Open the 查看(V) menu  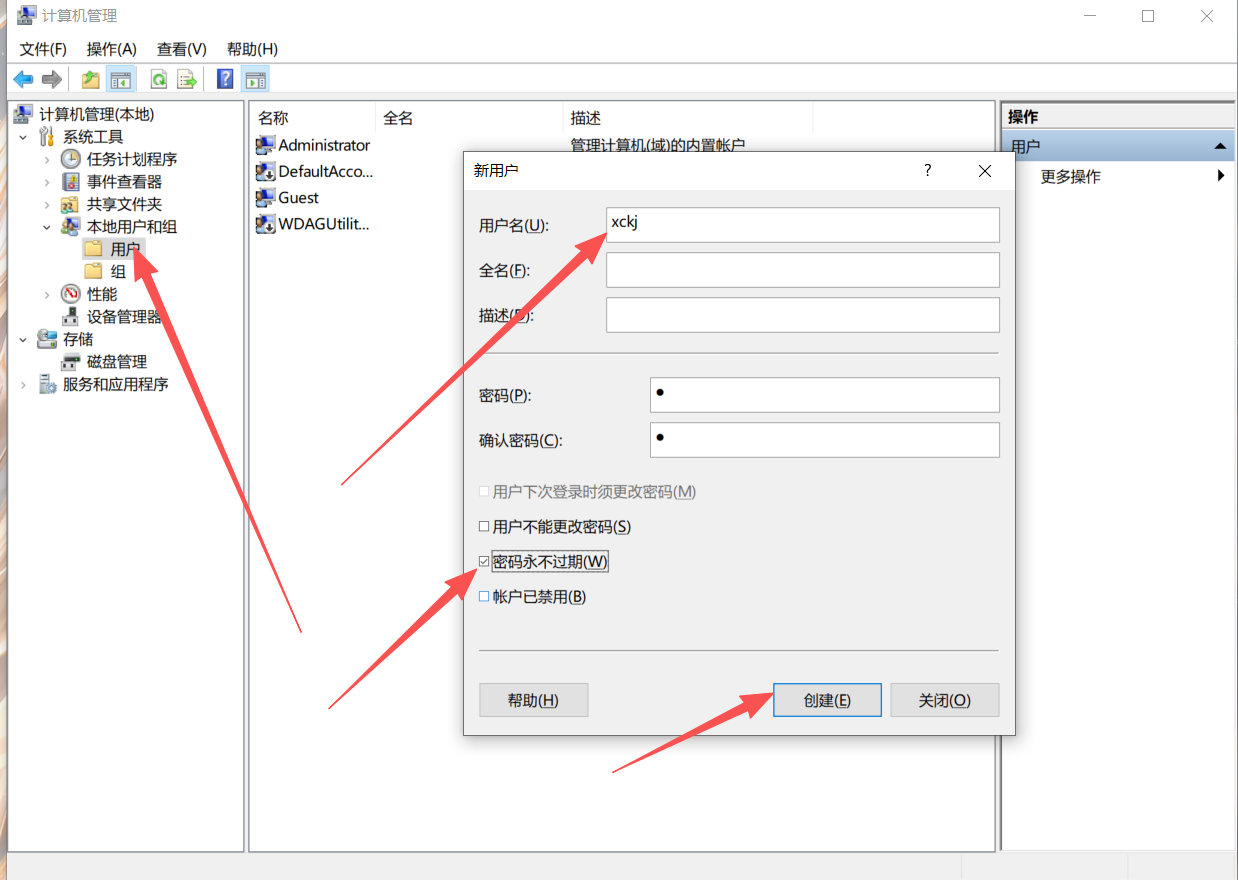(181, 49)
